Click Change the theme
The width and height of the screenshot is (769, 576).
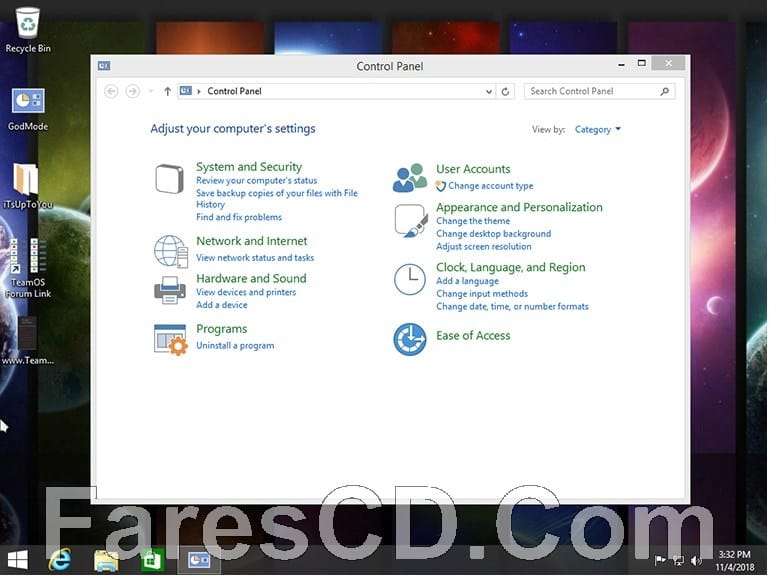point(473,221)
